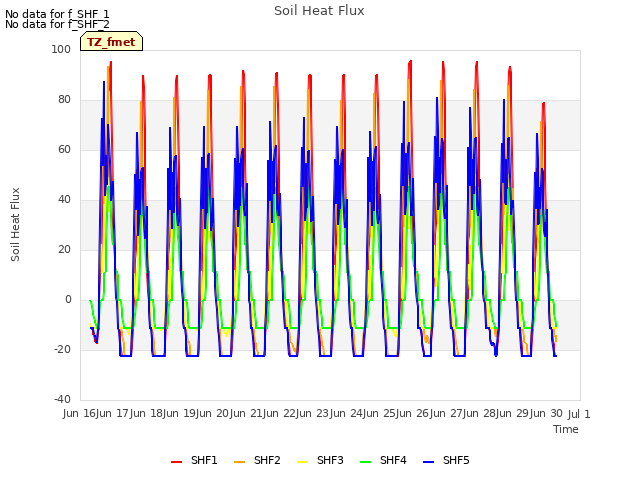640x480 pixels.
Task: Click the 'No data for f_SHF_2' message
Action: (x=57, y=24)
